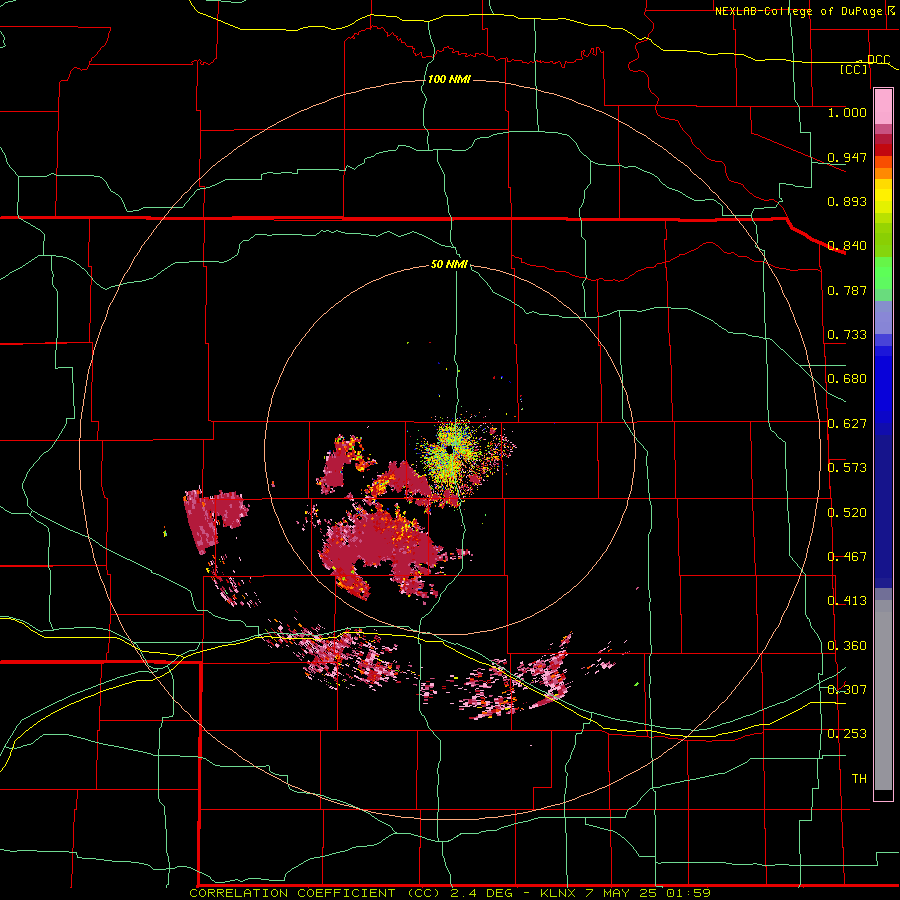Click the CORRELATION COEFFICIENT caption text
The width and height of the screenshot is (900, 900).
pyautogui.click(x=298, y=893)
